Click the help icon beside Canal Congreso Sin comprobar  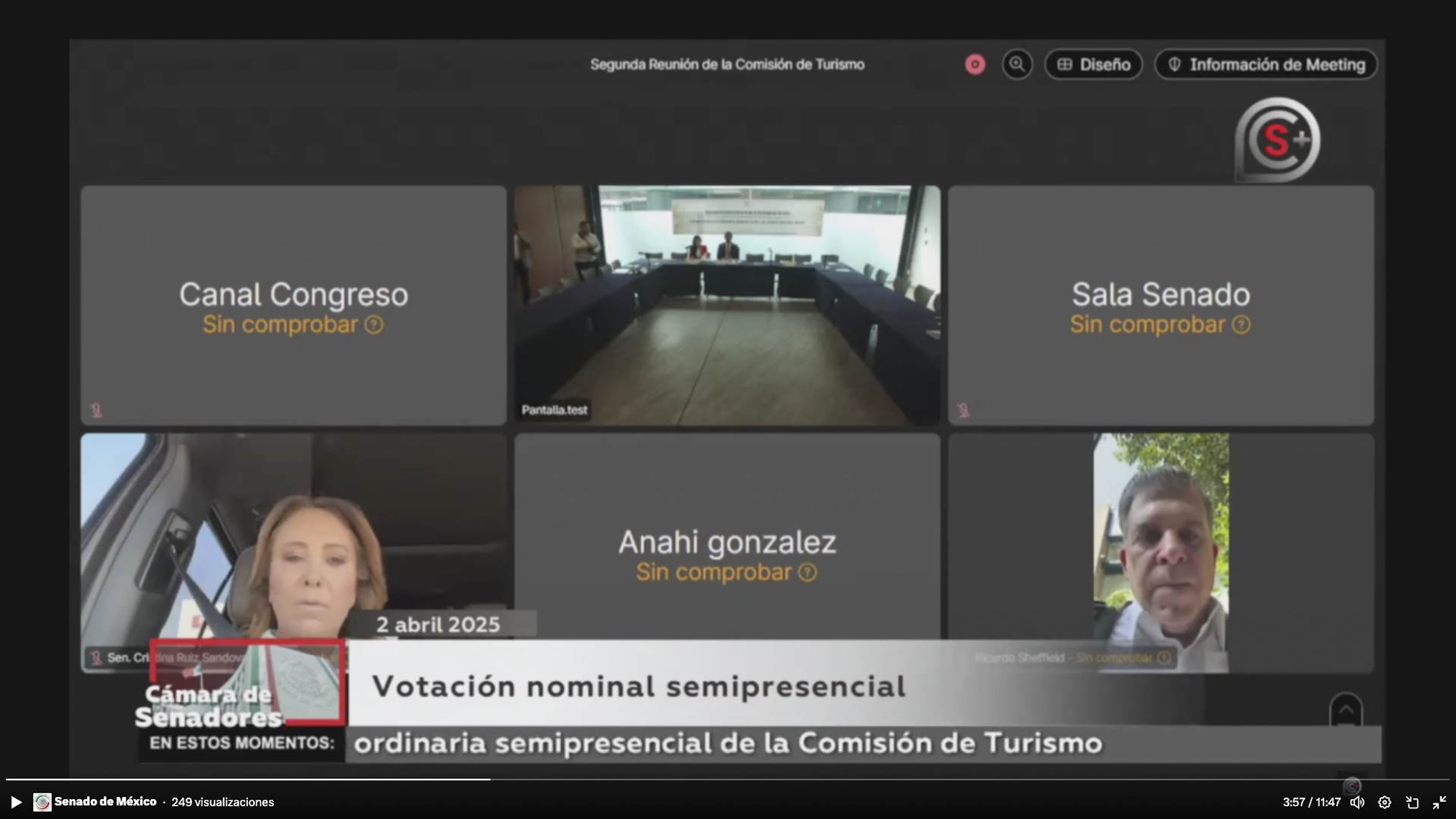click(374, 324)
